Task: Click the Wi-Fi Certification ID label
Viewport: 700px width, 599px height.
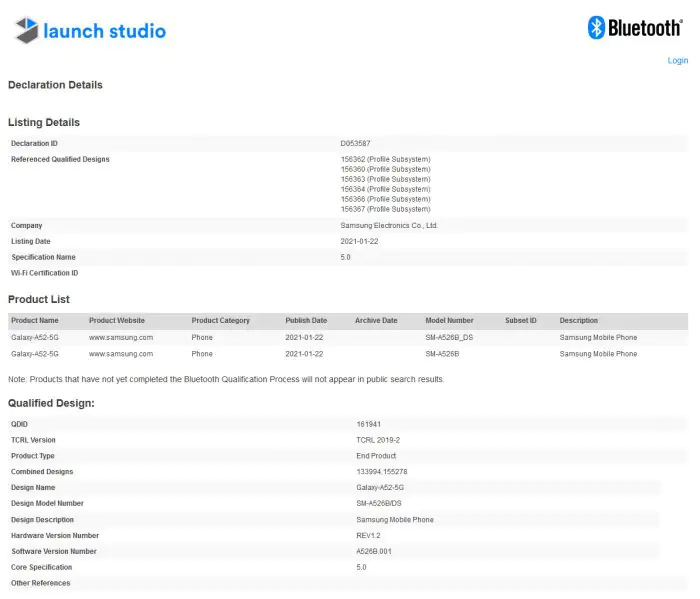Action: 45,273
